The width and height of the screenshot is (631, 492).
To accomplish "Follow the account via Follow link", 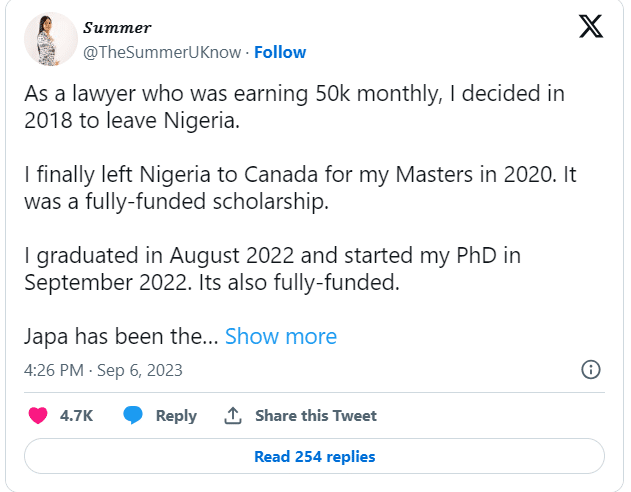I will point(281,52).
